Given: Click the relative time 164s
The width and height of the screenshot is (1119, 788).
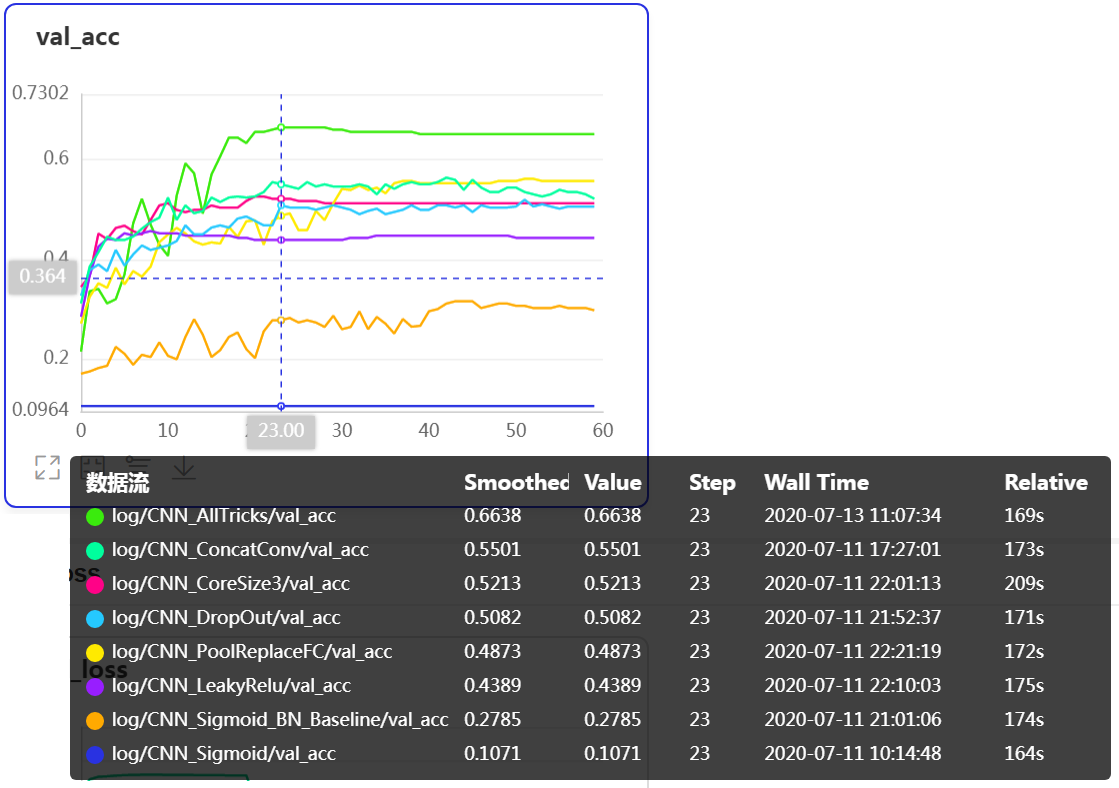Looking at the screenshot, I should coord(1024,753).
